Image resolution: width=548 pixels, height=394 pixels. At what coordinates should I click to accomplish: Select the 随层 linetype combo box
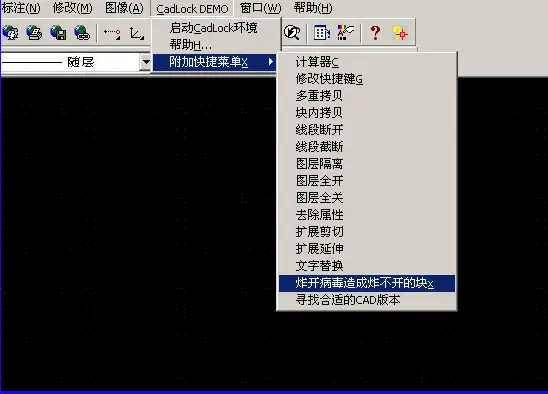(x=75, y=62)
